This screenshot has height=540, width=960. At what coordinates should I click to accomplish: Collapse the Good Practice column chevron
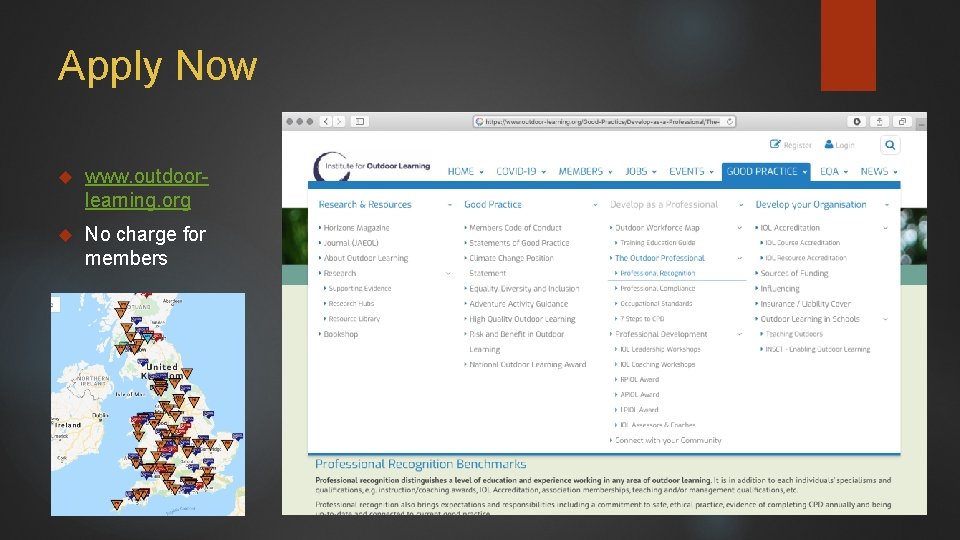595,205
